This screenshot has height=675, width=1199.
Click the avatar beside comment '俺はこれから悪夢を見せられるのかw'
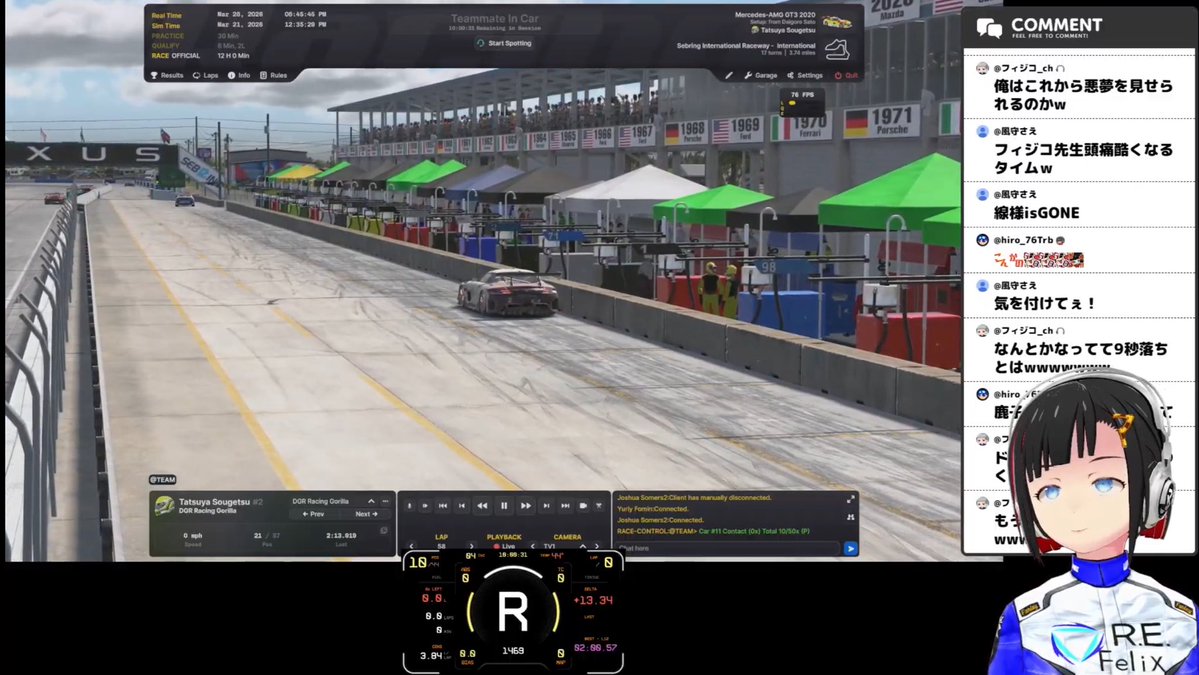click(983, 68)
